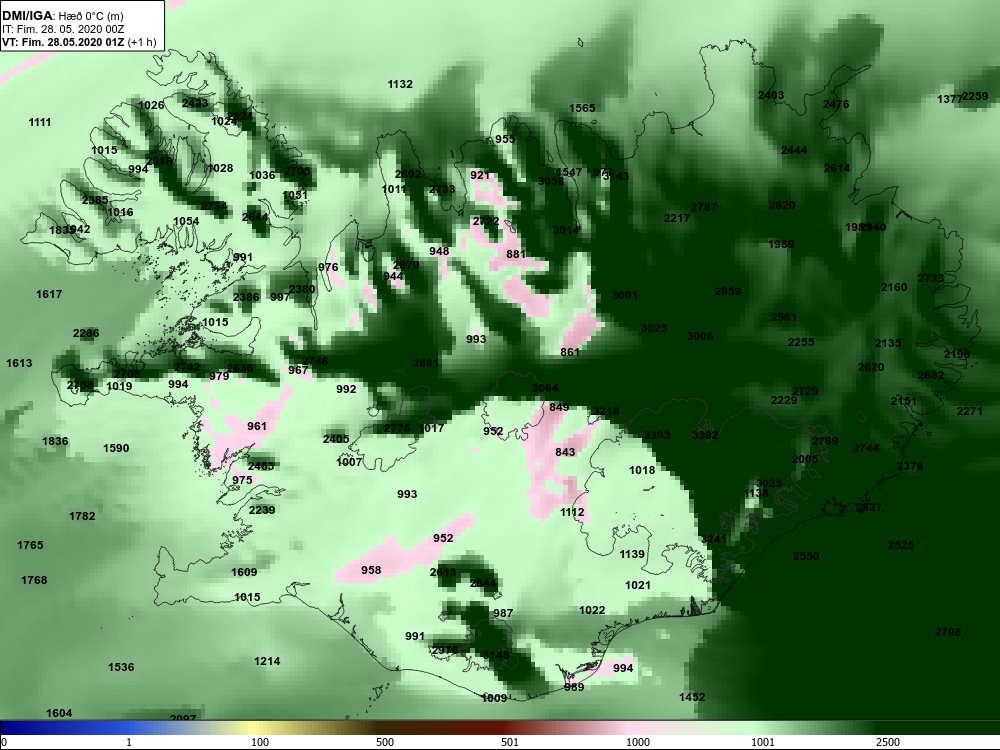Click the map value '1112'

(572, 513)
